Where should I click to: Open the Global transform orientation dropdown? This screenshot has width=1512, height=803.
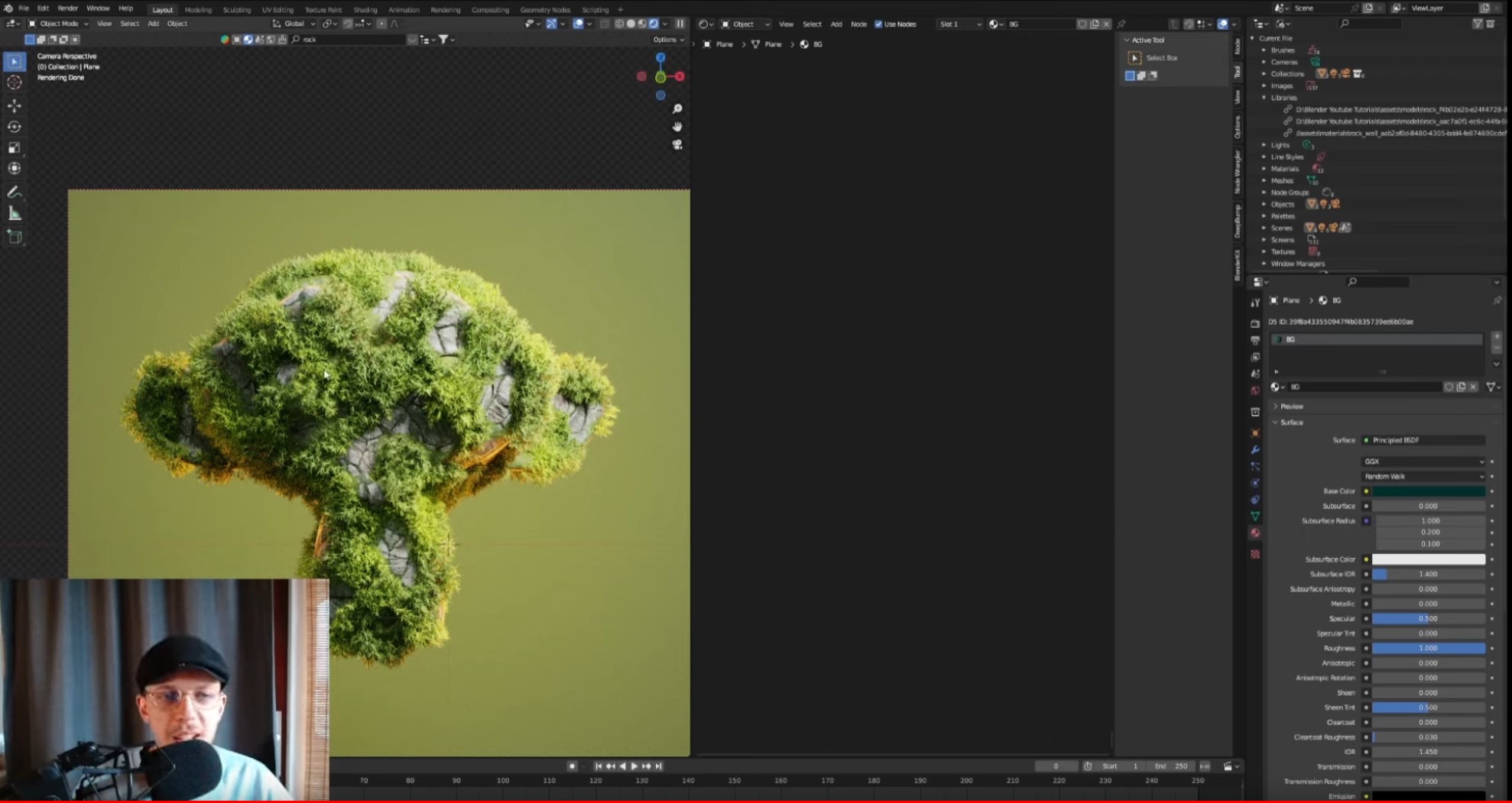(x=294, y=24)
